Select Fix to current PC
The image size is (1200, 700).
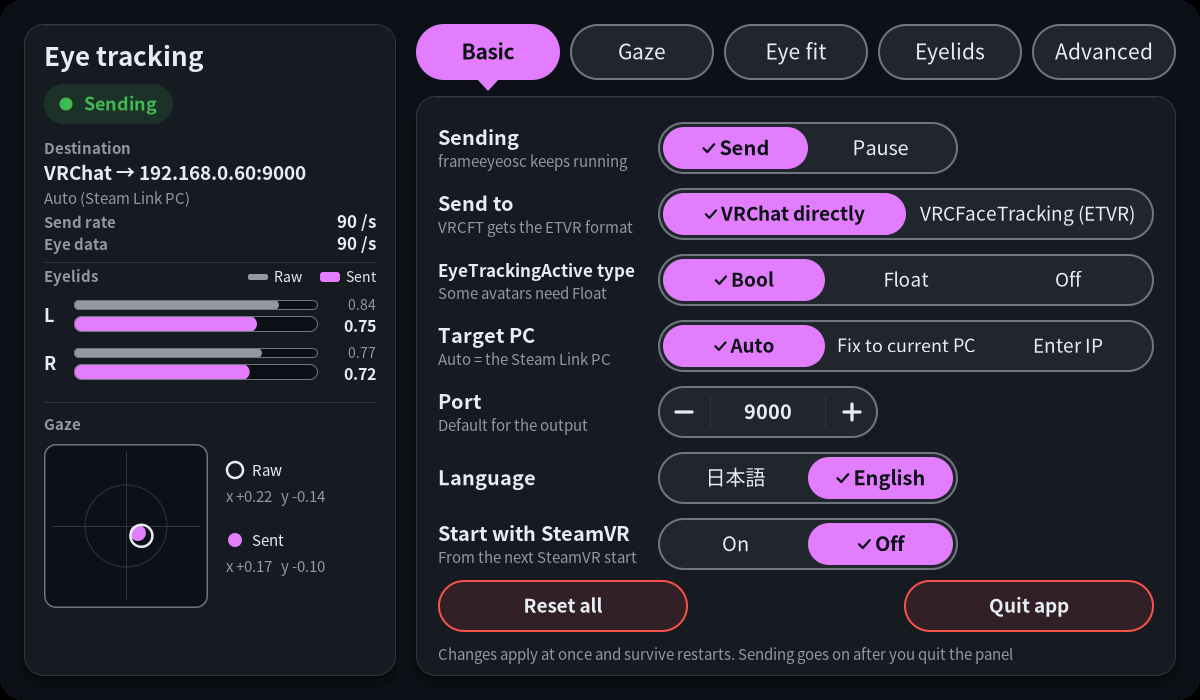906,346
